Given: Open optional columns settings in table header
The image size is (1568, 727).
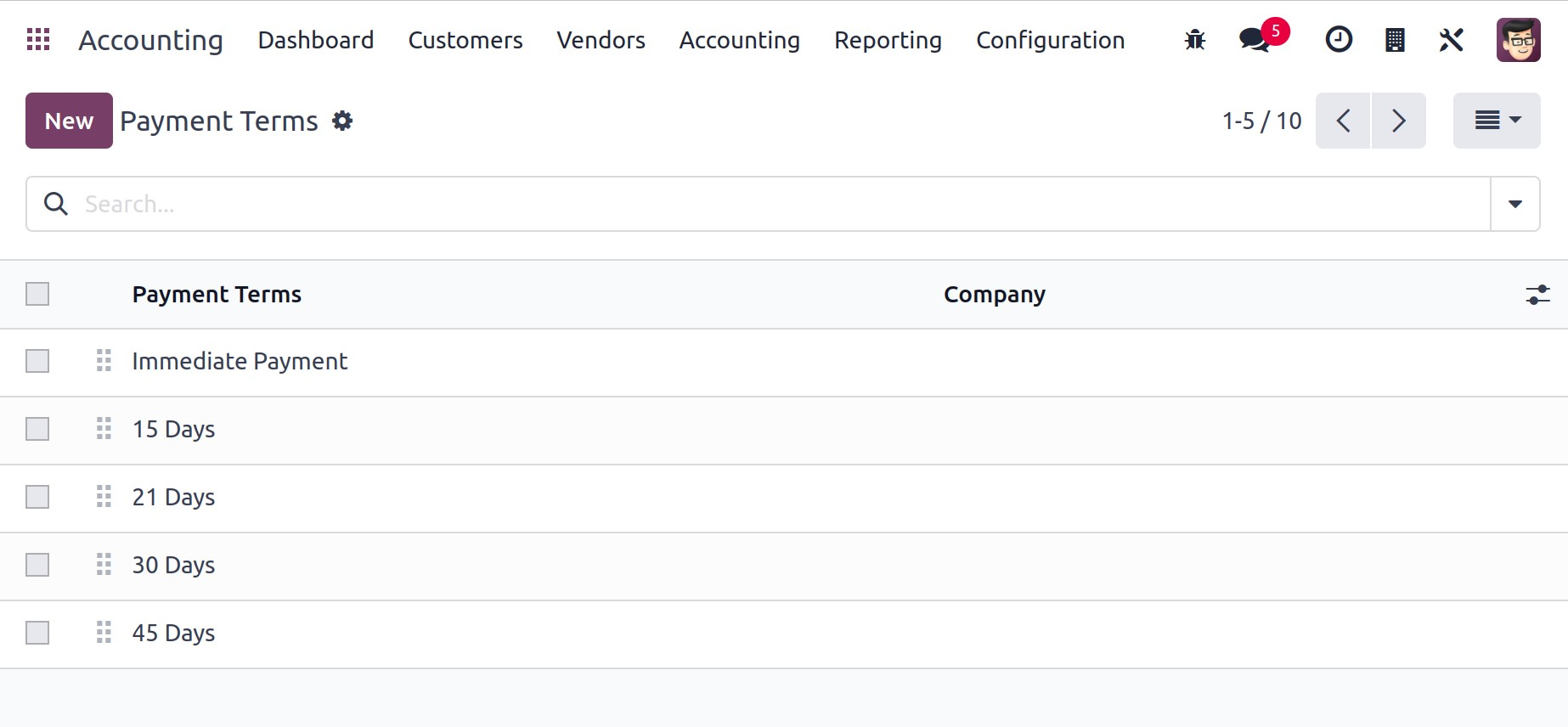Looking at the screenshot, I should pyautogui.click(x=1537, y=294).
